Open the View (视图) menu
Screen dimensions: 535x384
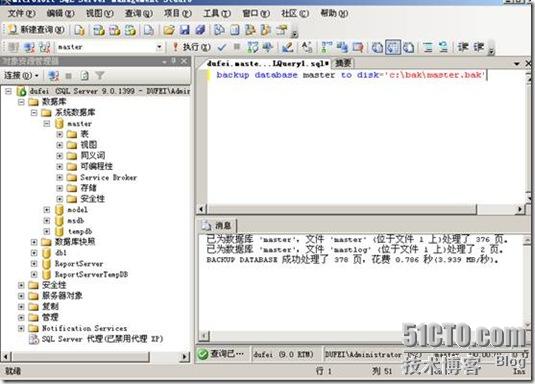pos(99,13)
